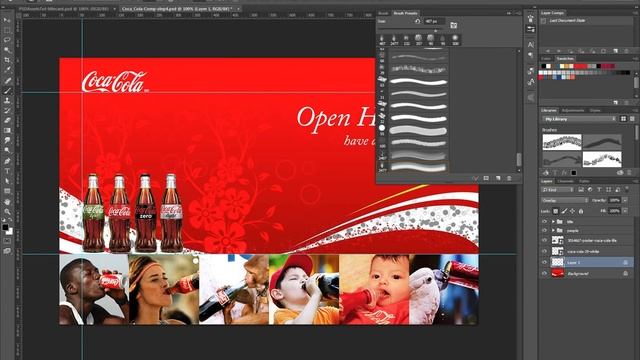
Task: Toggle Quick Mask mode in toolbar
Action: [x=7, y=241]
